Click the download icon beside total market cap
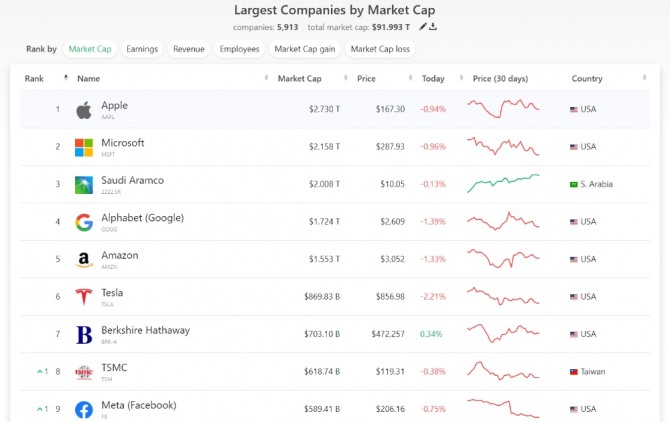Image resolution: width=670 pixels, height=422 pixels. tap(434, 27)
